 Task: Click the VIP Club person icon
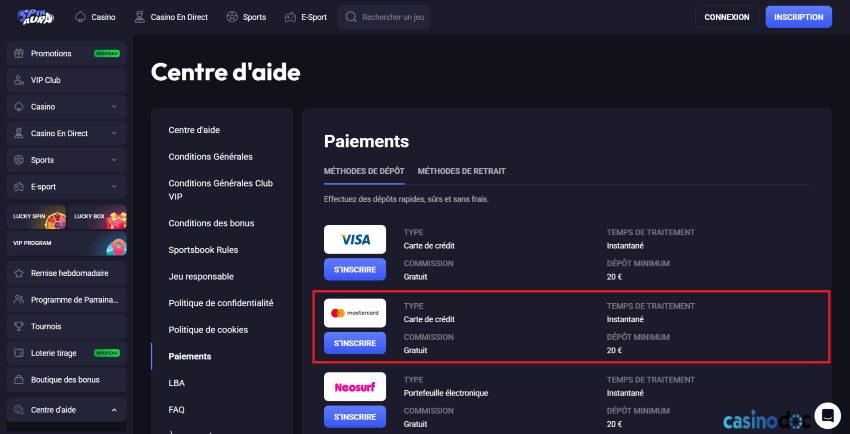19,80
